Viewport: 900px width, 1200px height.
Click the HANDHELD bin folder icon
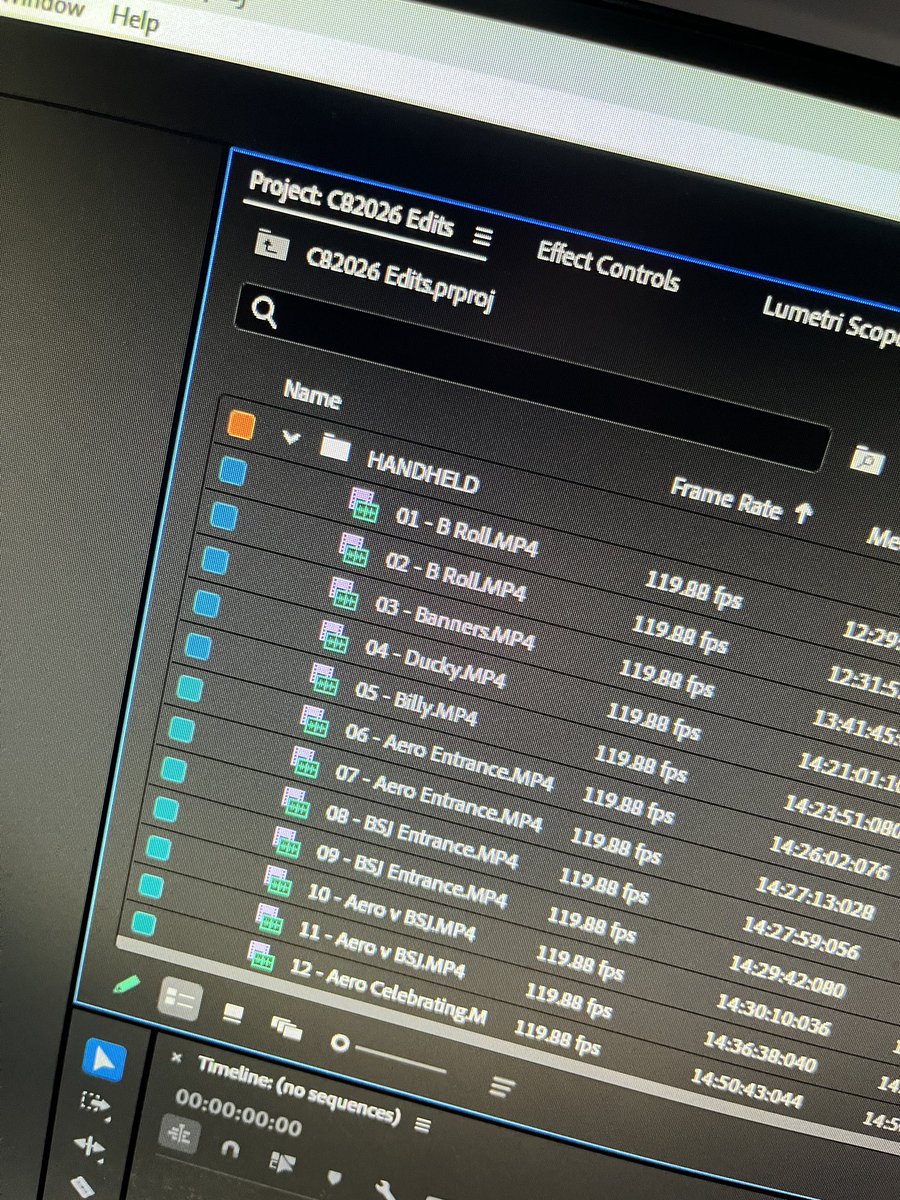(x=336, y=448)
